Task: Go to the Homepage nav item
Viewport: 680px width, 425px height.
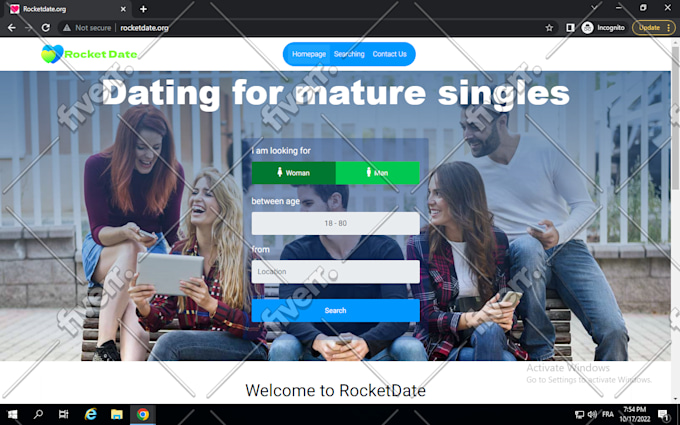Action: tap(309, 54)
